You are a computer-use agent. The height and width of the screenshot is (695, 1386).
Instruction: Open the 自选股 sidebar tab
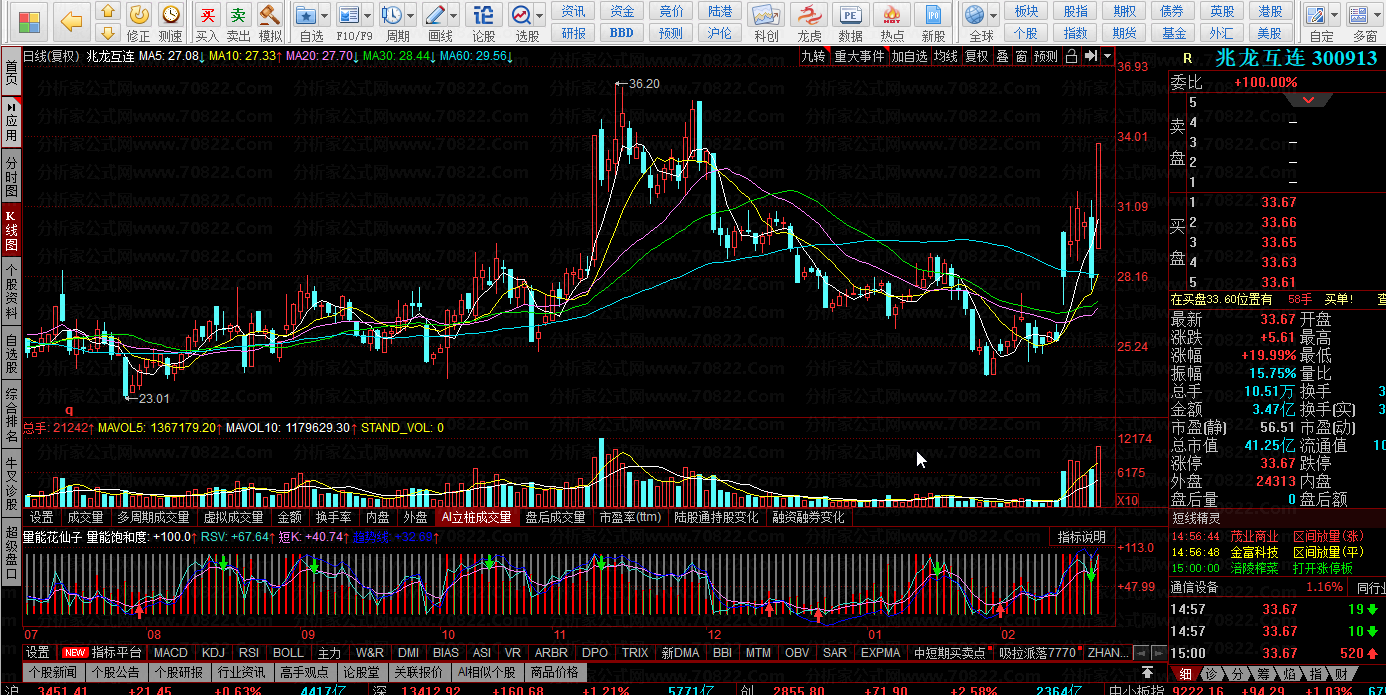point(11,354)
